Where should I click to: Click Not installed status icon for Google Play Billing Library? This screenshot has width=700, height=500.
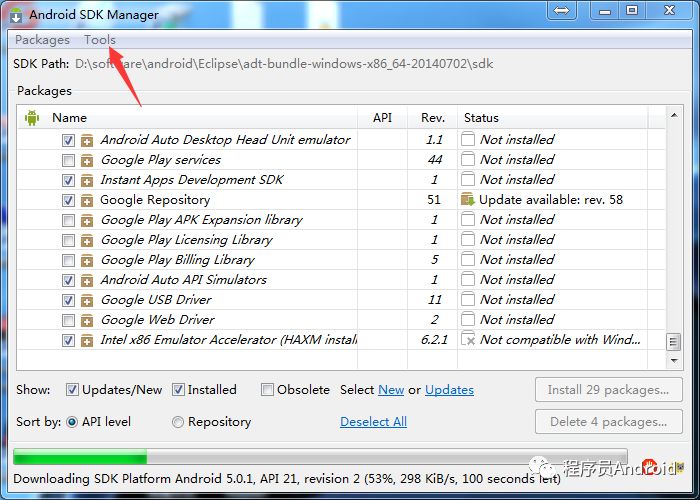point(467,258)
